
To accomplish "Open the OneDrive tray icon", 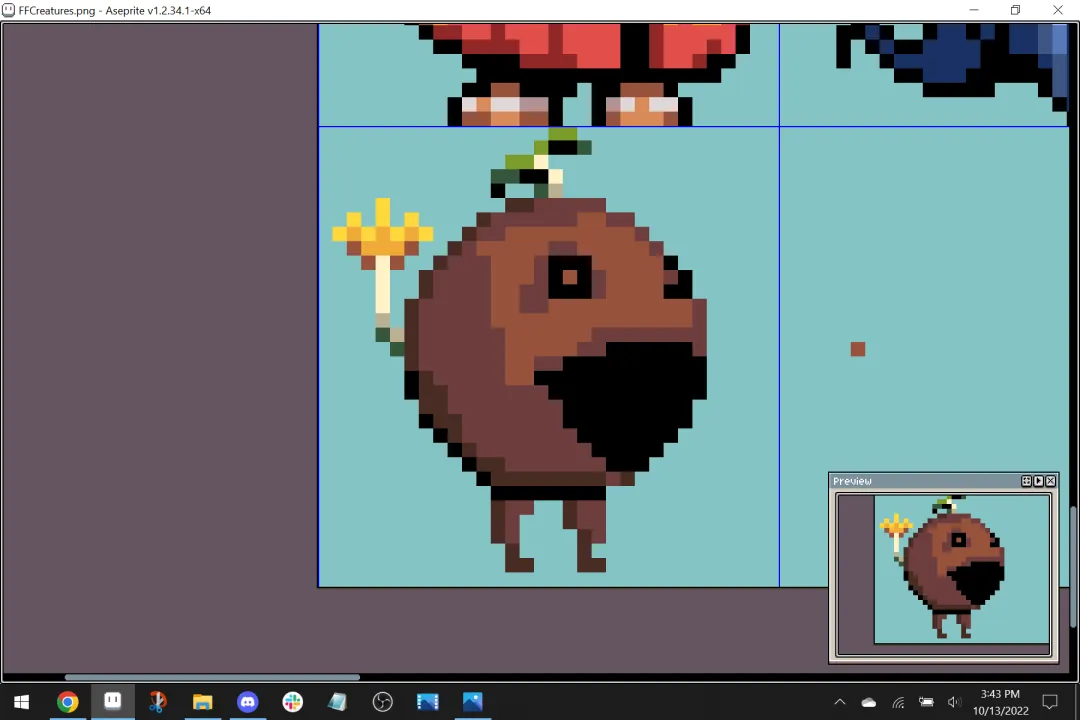I will 869,702.
